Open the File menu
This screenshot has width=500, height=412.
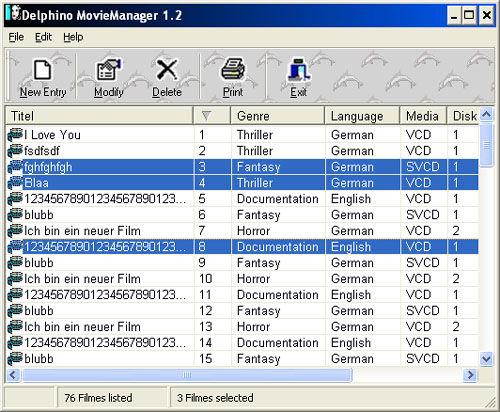pyautogui.click(x=16, y=37)
